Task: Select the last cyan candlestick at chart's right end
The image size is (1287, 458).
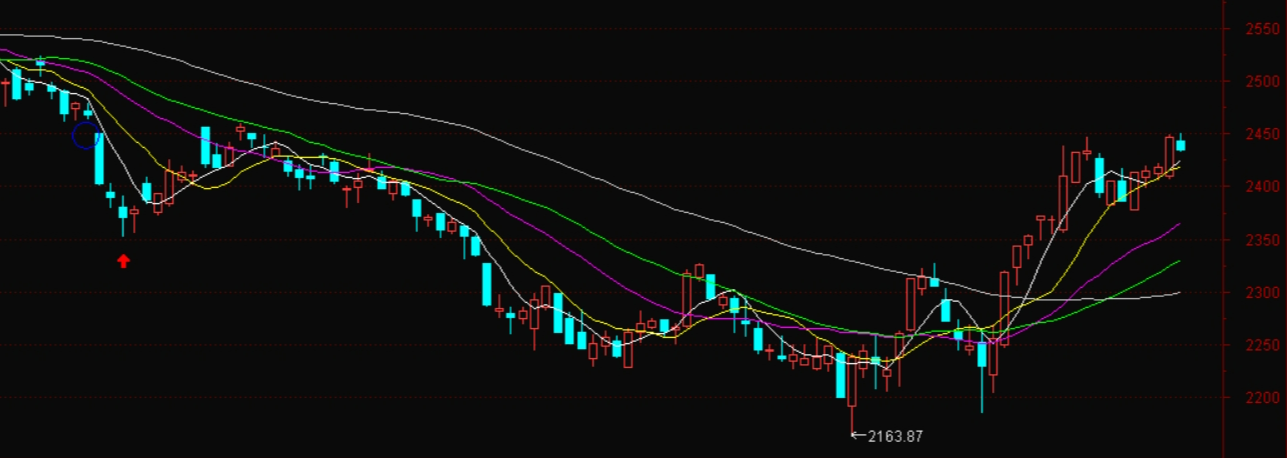Action: (1180, 145)
